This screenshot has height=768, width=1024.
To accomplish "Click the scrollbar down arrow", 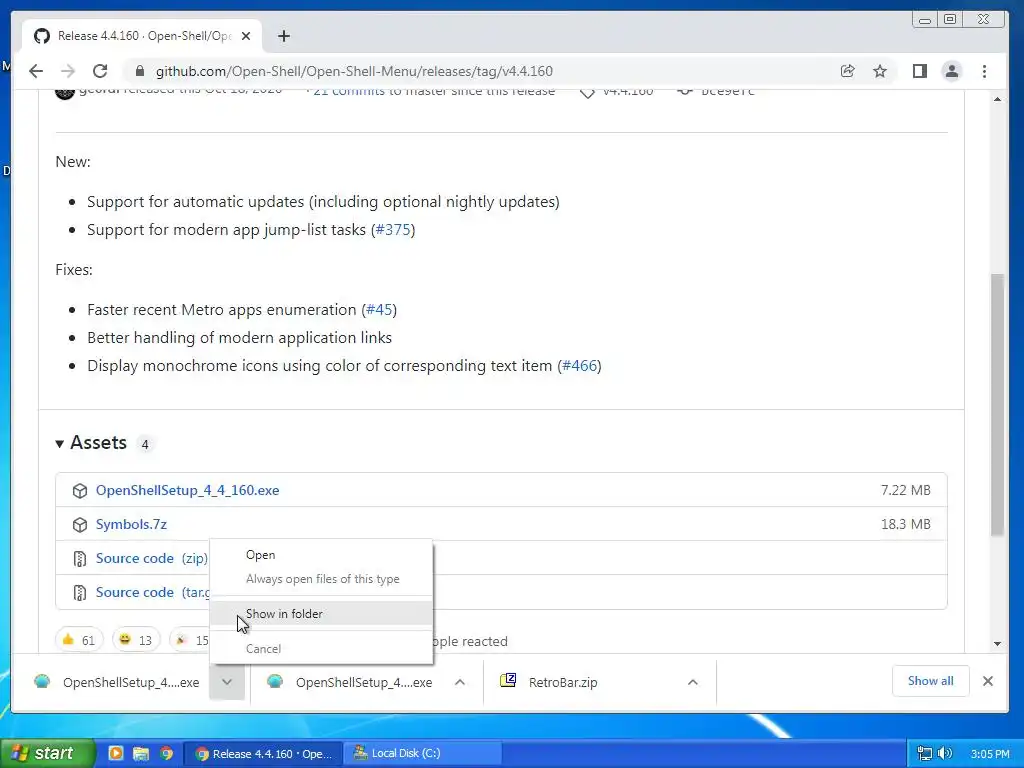I will click(x=997, y=643).
